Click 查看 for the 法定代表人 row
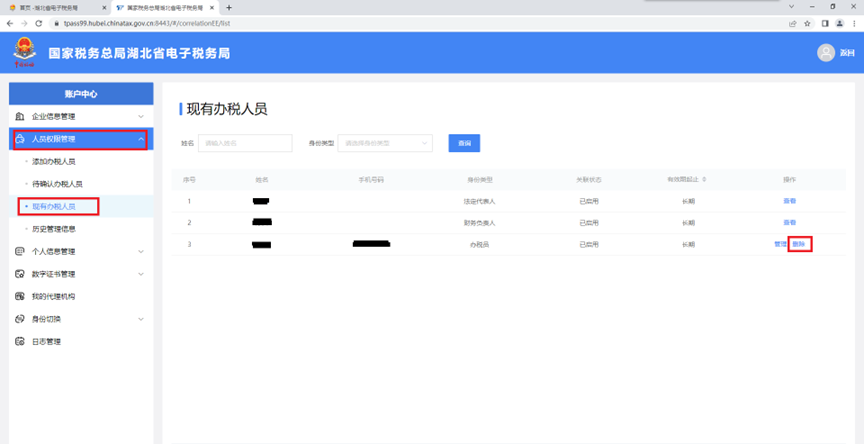The height and width of the screenshot is (444, 864). tap(790, 201)
